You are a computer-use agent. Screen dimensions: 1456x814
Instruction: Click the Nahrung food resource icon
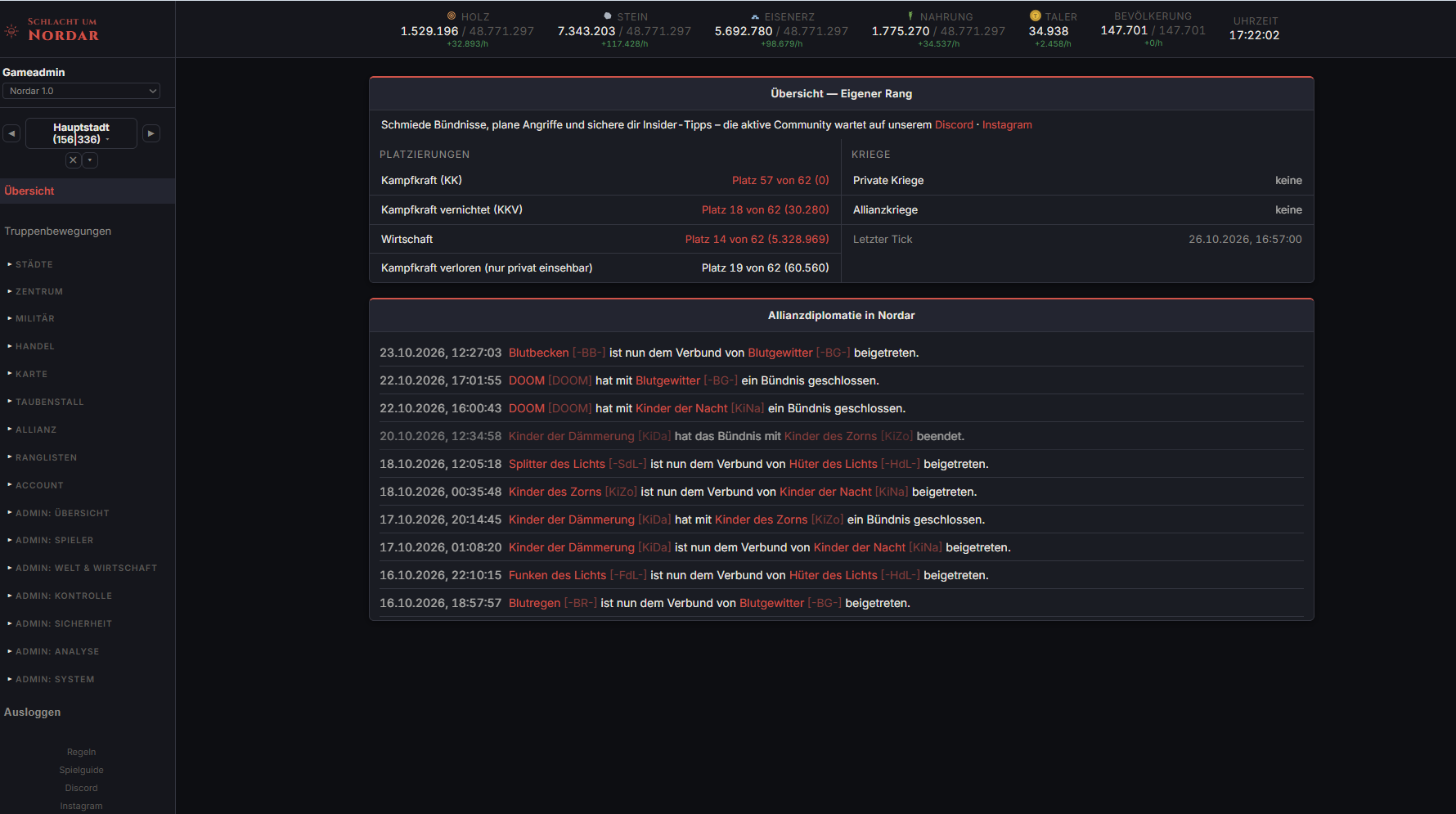click(x=910, y=16)
